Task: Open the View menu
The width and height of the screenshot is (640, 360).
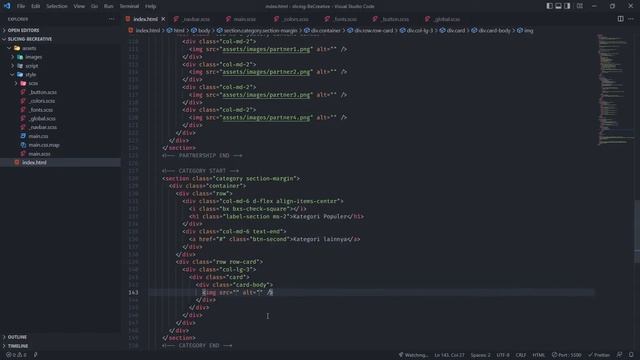Action: tap(79, 6)
